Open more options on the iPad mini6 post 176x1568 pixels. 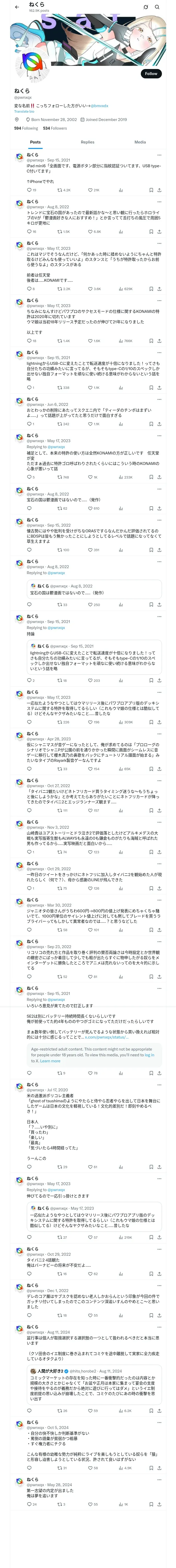[x=159, y=155]
